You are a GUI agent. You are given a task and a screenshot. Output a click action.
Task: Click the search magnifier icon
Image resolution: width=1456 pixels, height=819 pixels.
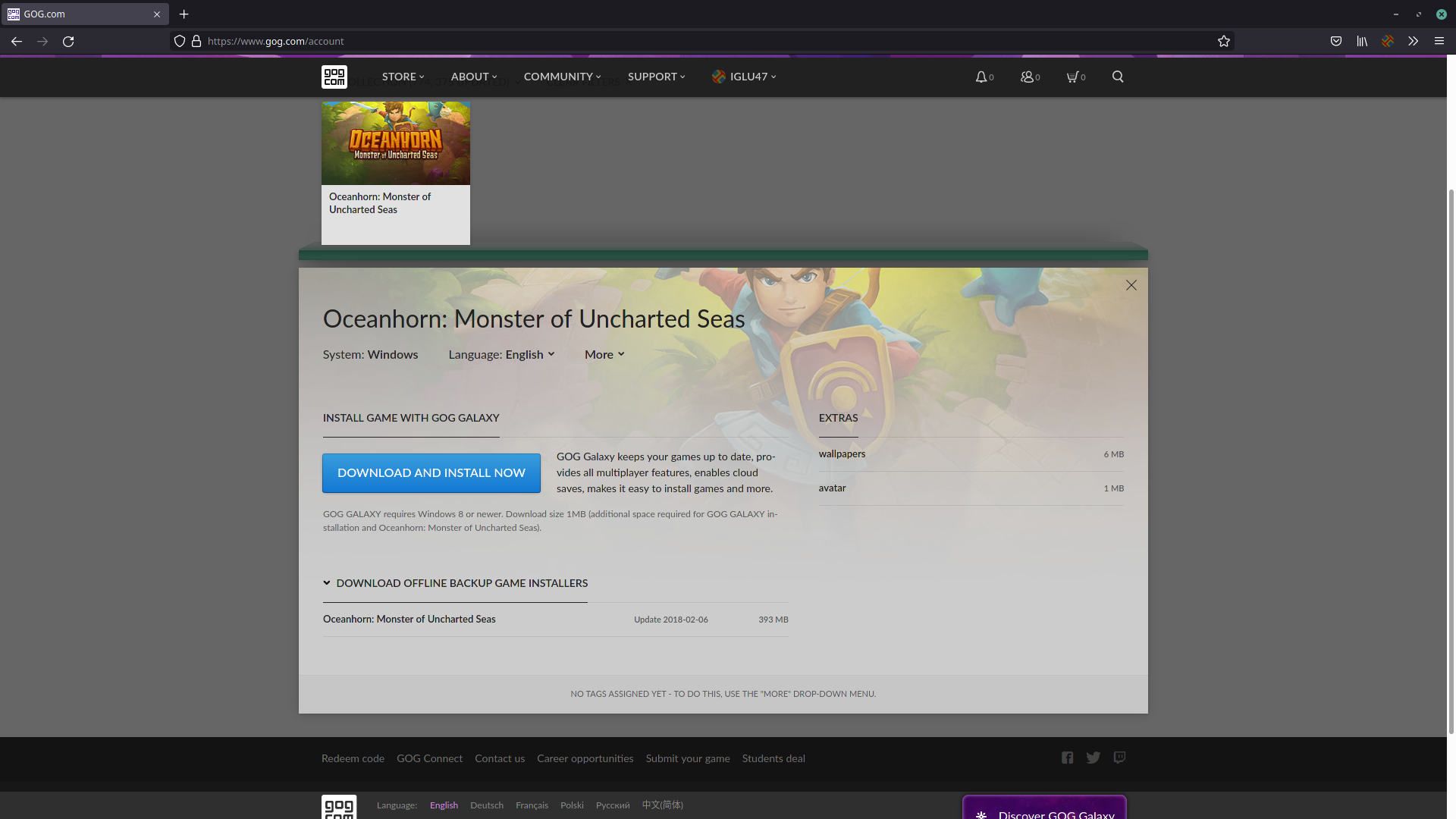pos(1118,77)
